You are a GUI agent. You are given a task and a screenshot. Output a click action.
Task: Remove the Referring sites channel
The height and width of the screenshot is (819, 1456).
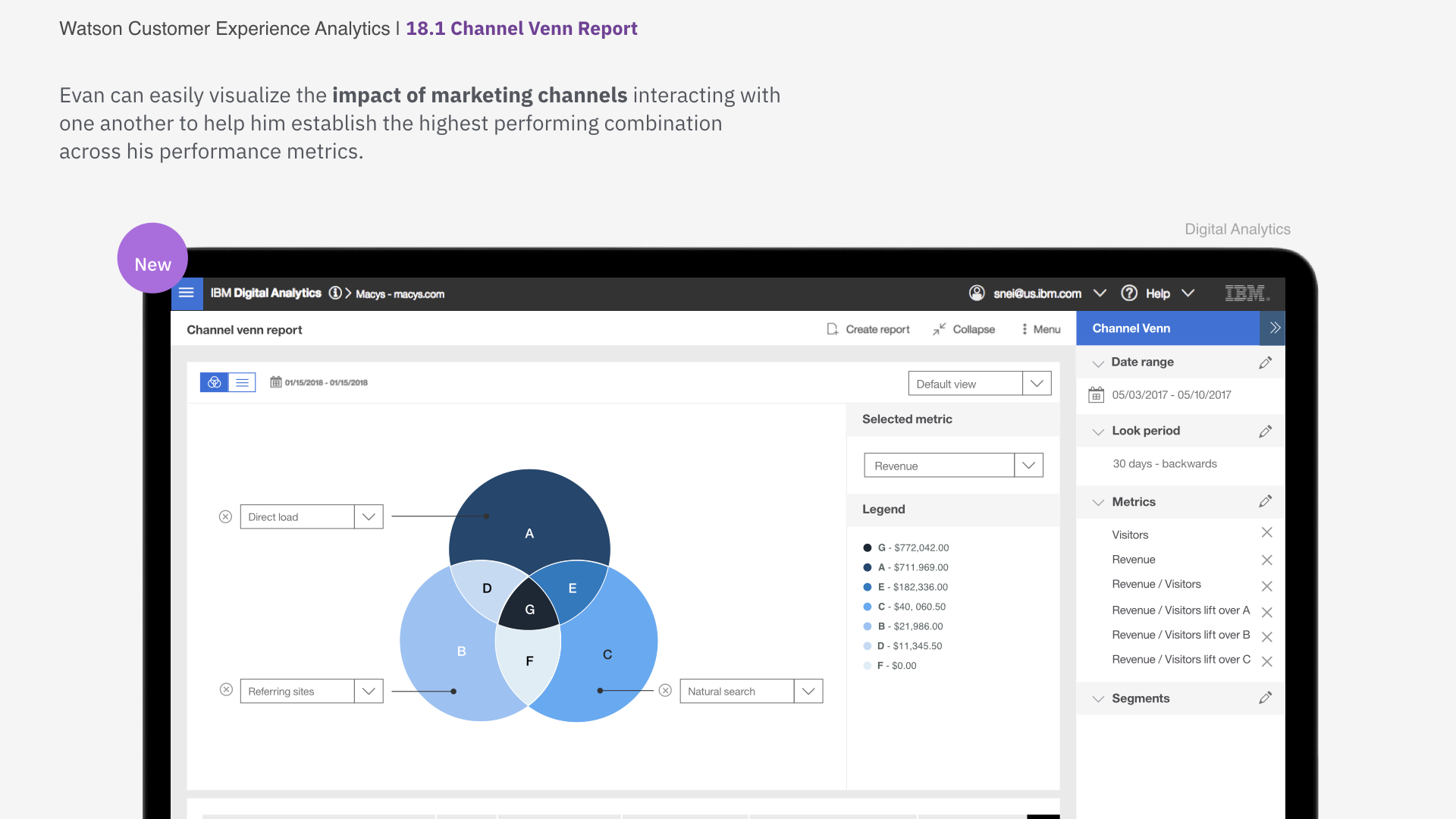coord(226,690)
